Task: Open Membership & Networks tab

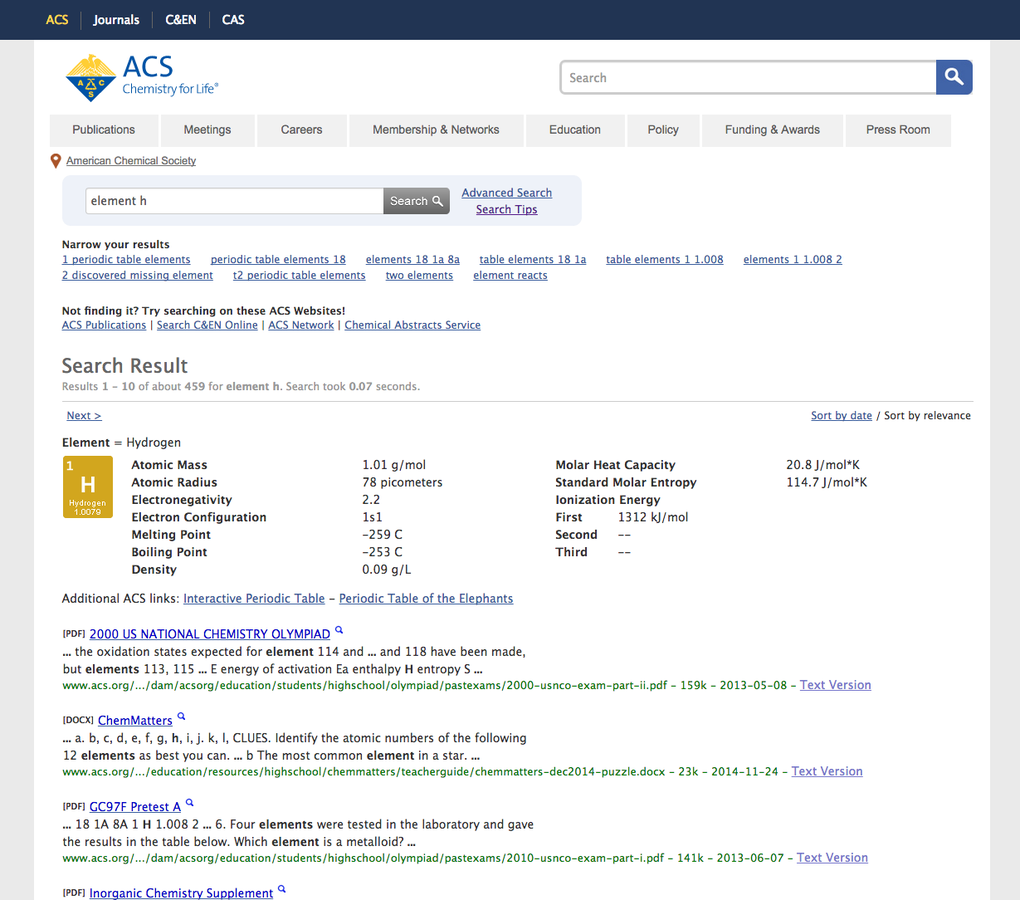Action: (x=436, y=130)
